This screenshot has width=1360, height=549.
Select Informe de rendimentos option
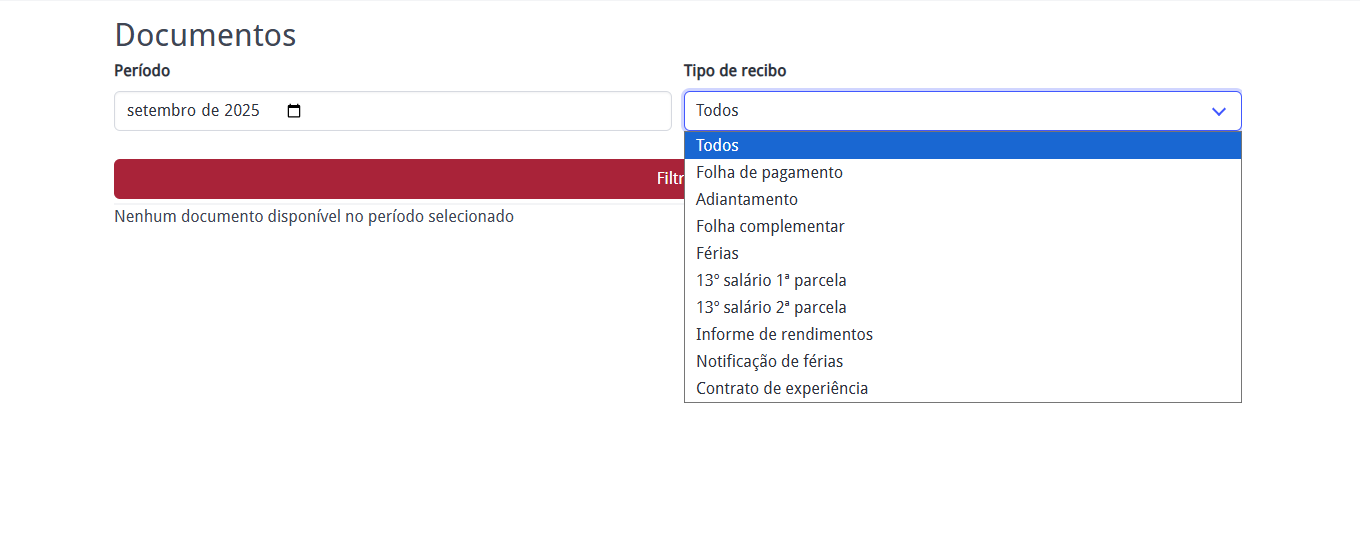click(784, 335)
